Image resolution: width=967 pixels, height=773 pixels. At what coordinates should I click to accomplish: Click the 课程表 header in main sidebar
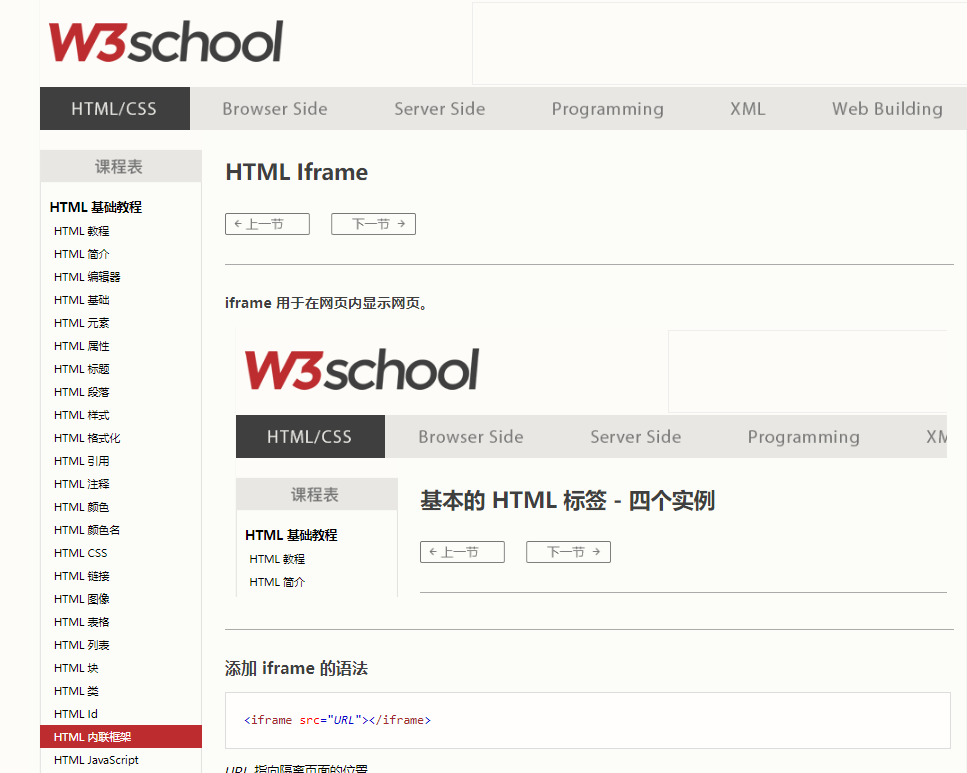click(121, 166)
